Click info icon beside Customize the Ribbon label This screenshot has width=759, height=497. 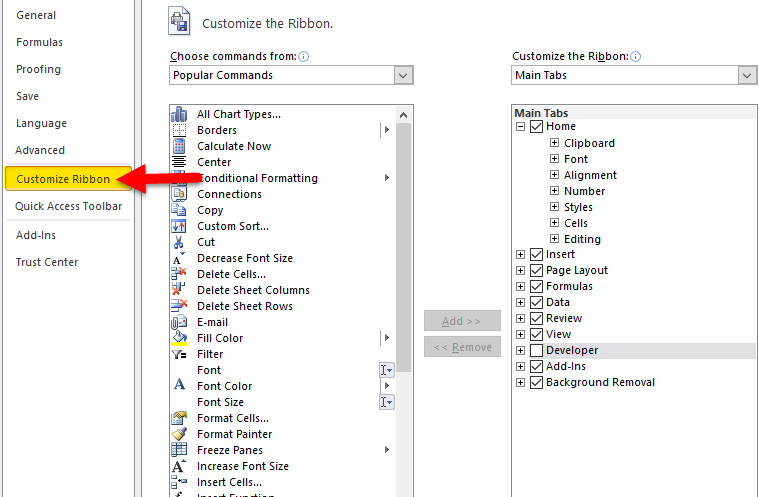[x=636, y=57]
